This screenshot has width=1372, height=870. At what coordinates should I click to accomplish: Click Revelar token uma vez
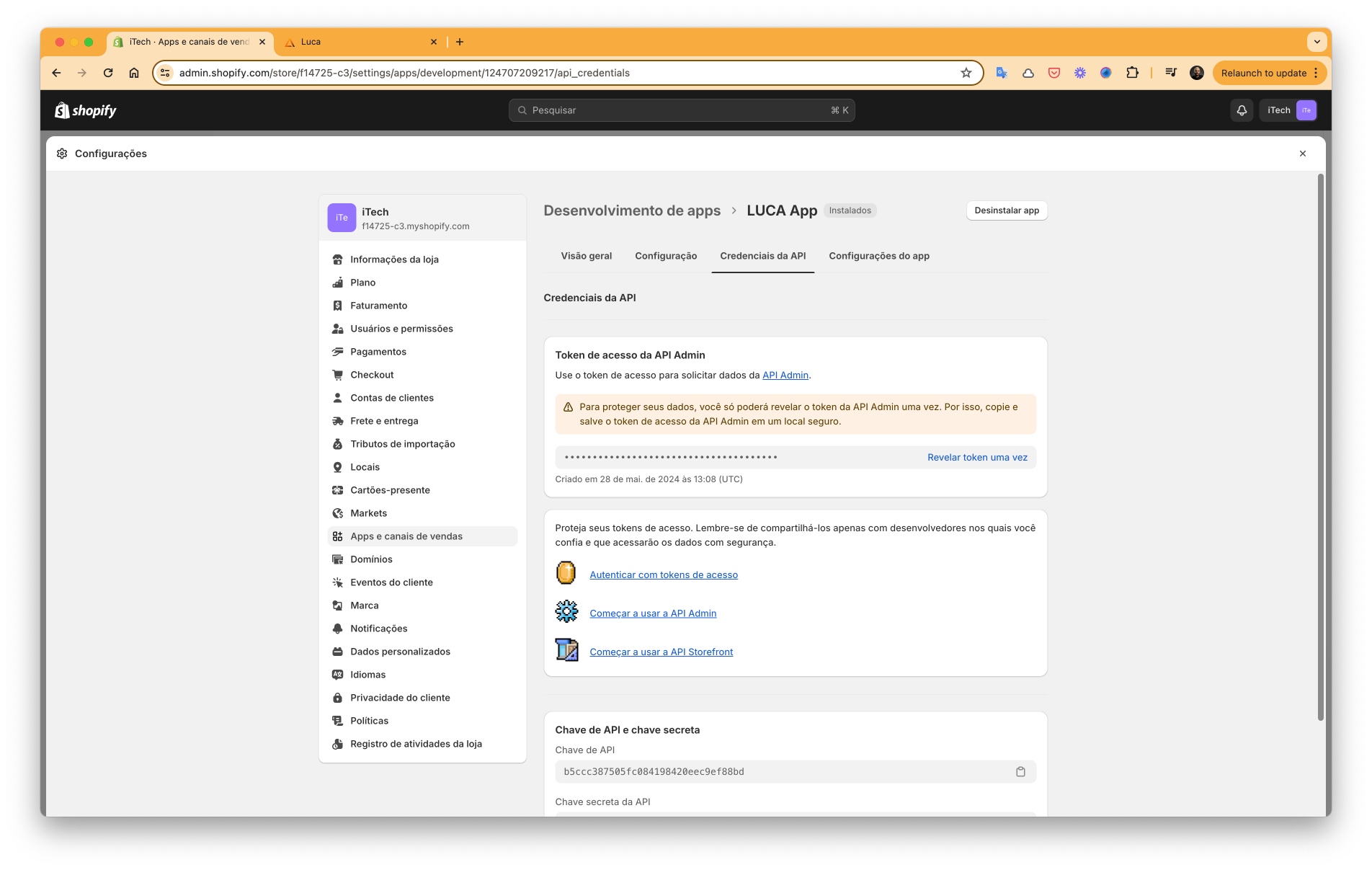pos(977,458)
